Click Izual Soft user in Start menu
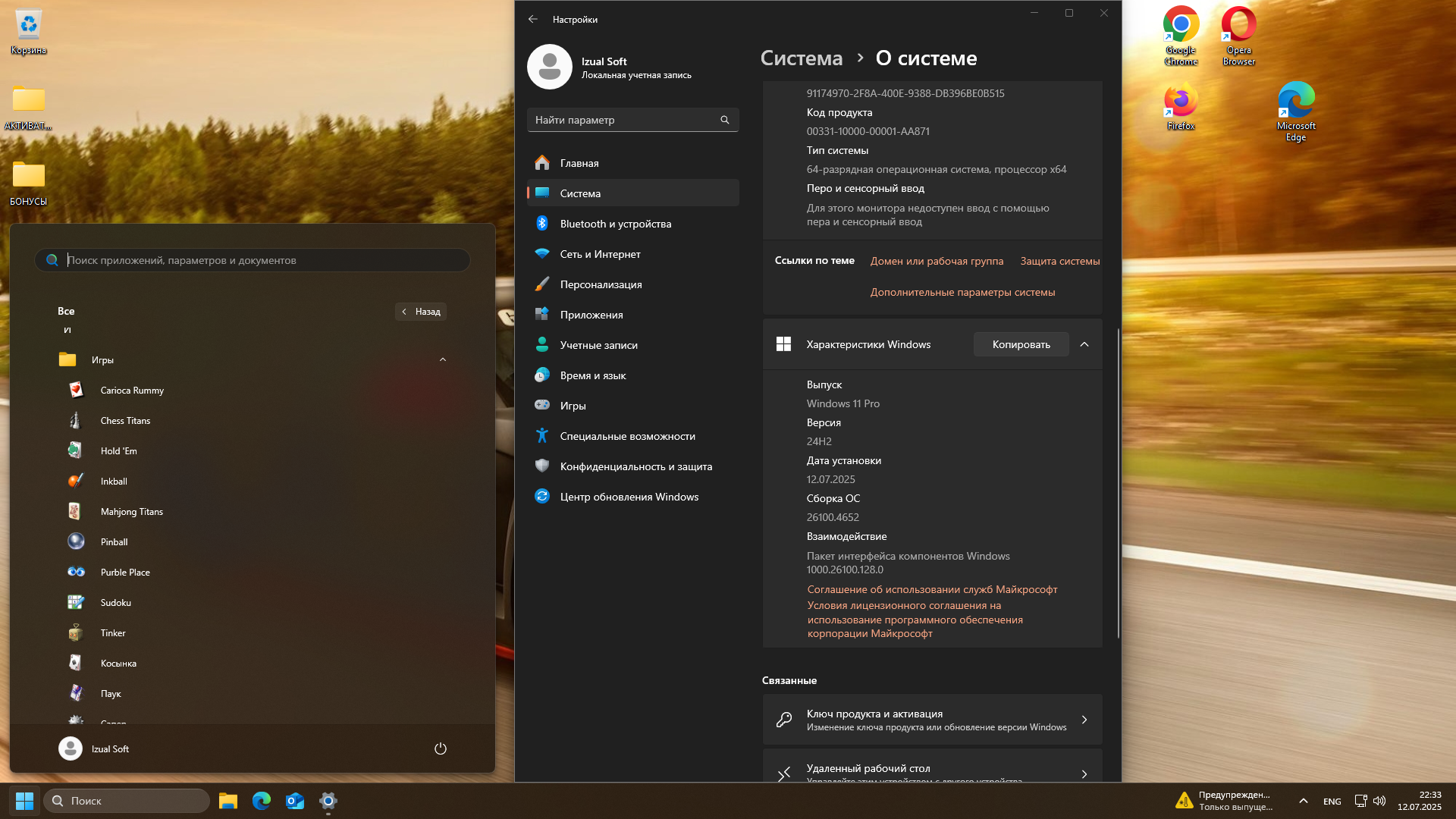The height and width of the screenshot is (819, 1456). click(x=94, y=748)
